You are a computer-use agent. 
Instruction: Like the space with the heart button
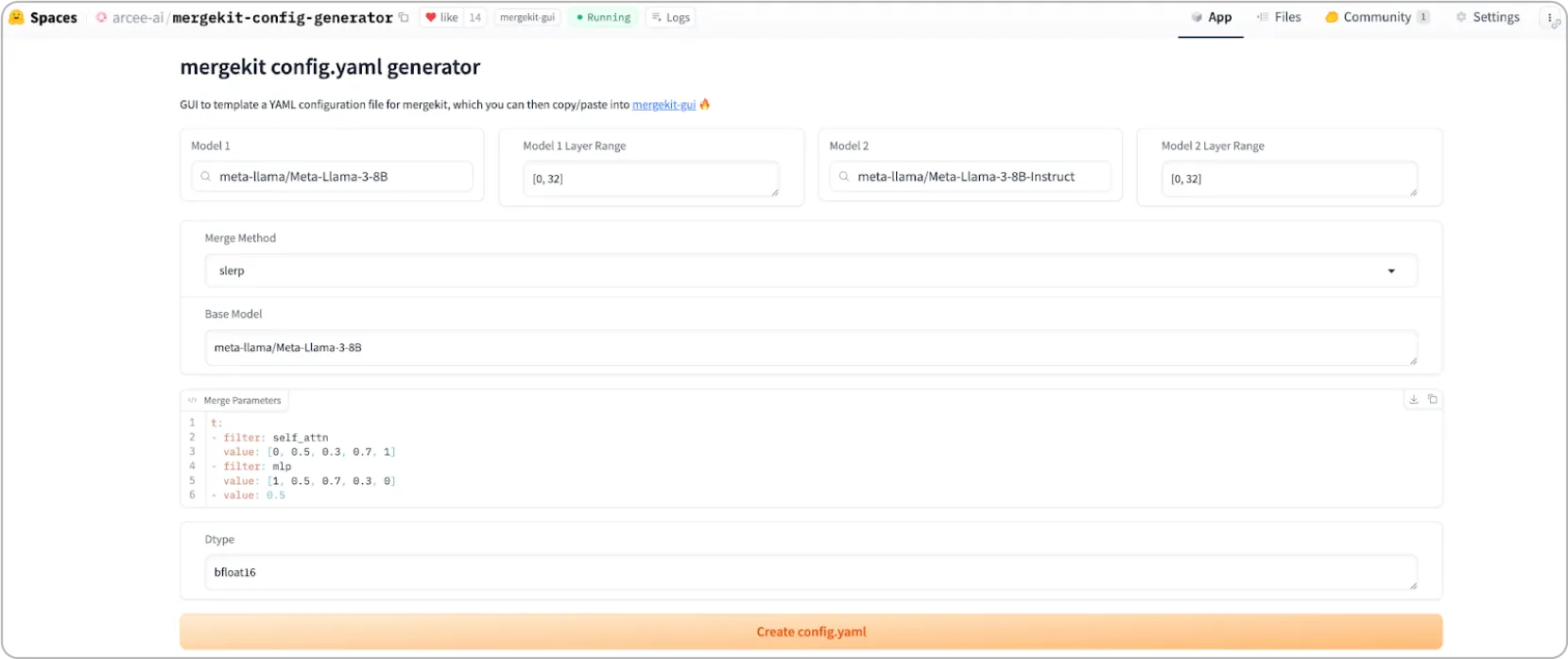coord(441,17)
